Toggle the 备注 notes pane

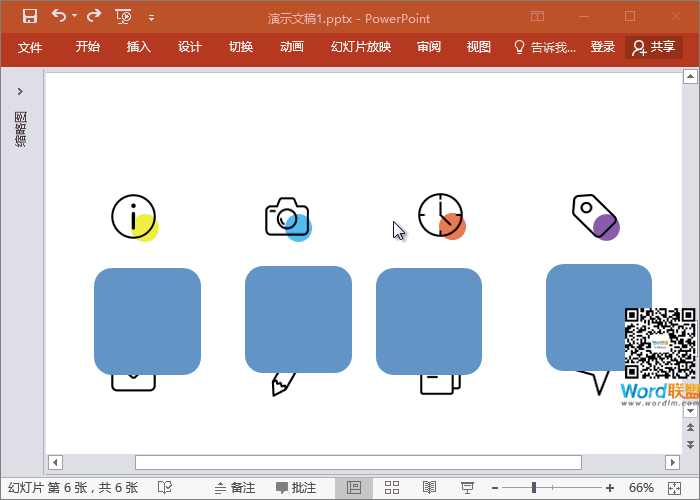point(233,488)
